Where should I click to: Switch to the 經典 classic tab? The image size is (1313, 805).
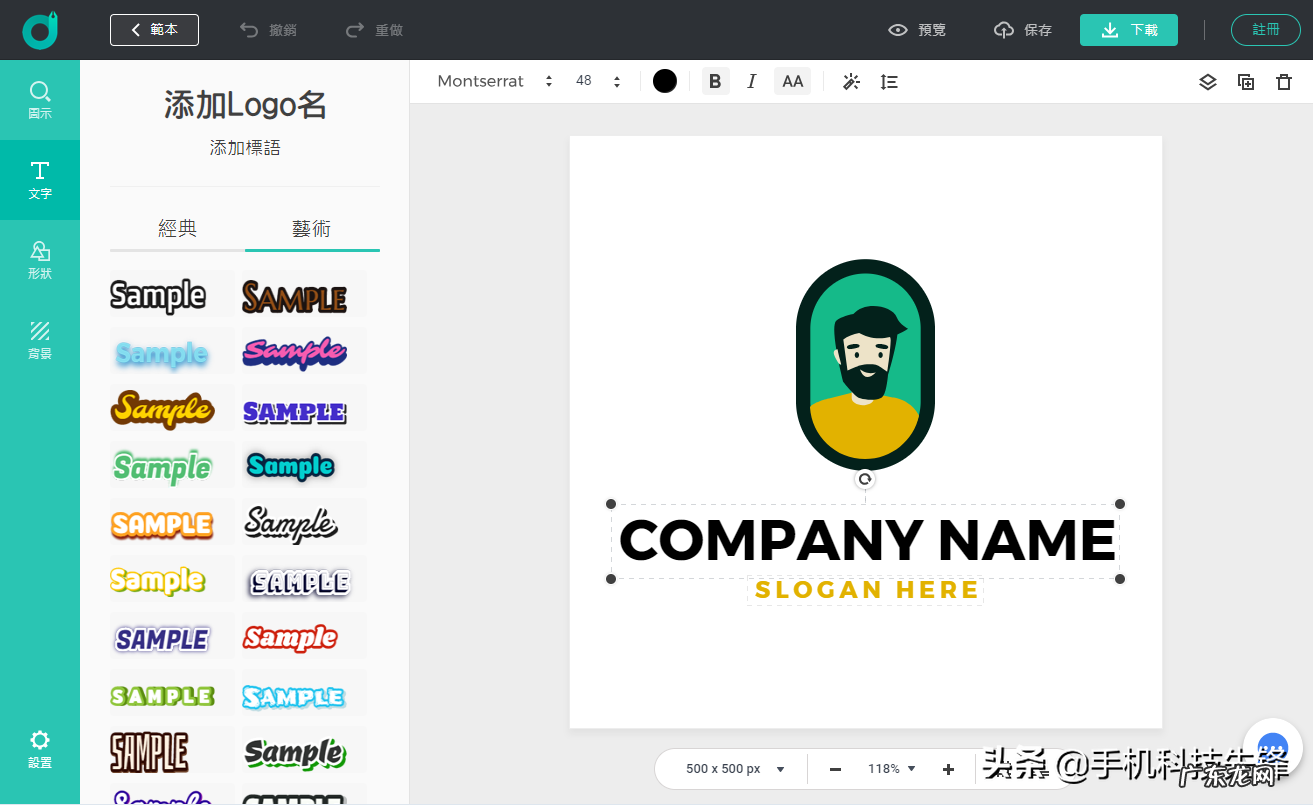pos(177,229)
